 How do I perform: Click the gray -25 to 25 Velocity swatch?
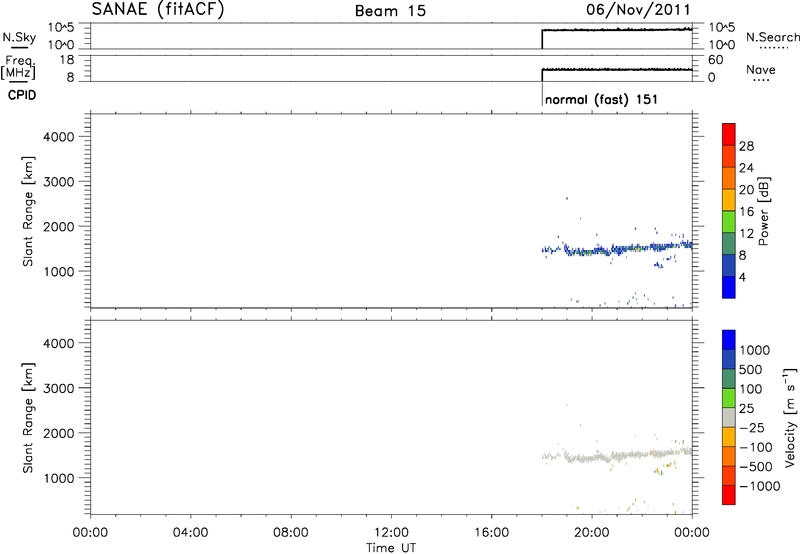(729, 417)
